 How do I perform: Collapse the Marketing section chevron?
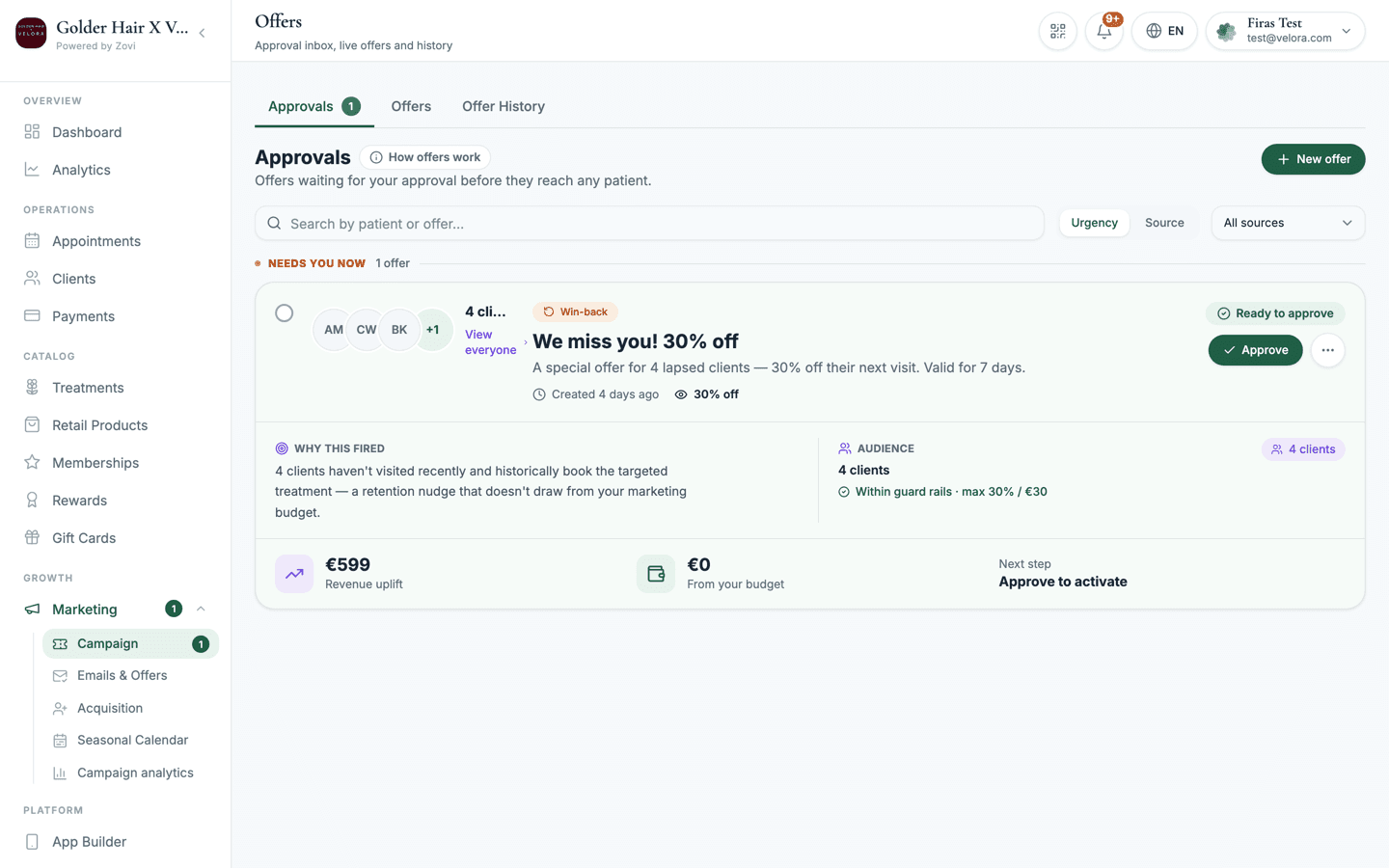[201, 609]
